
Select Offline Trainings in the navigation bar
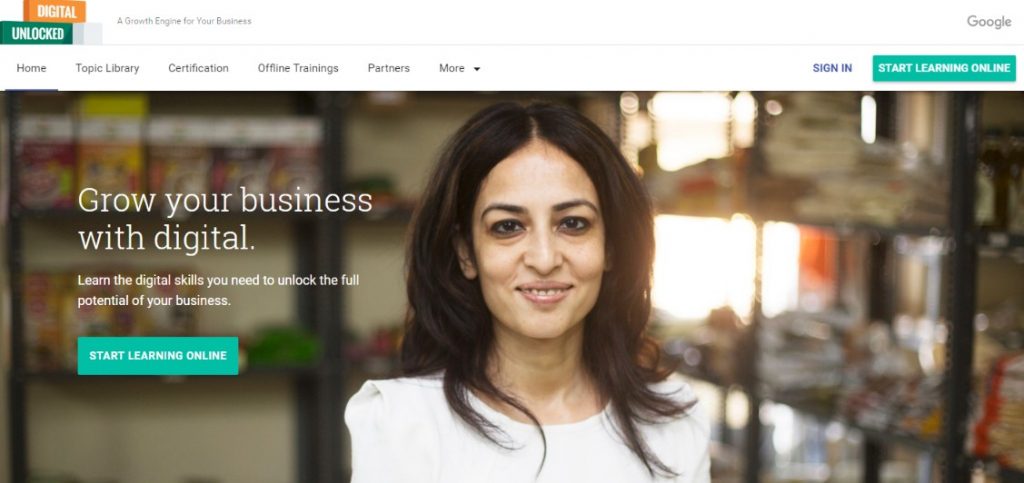point(298,68)
